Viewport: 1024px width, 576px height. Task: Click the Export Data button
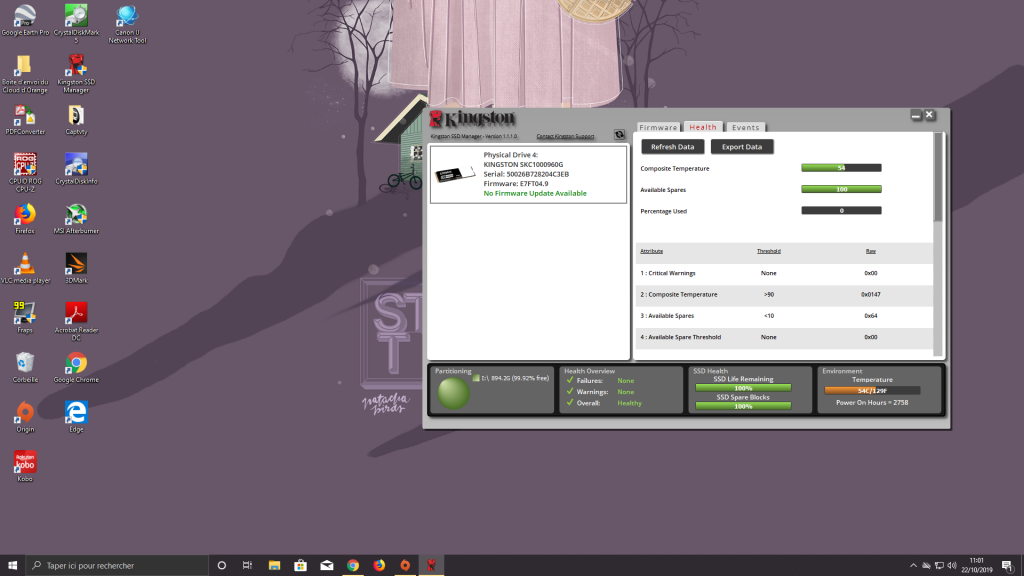pos(742,147)
